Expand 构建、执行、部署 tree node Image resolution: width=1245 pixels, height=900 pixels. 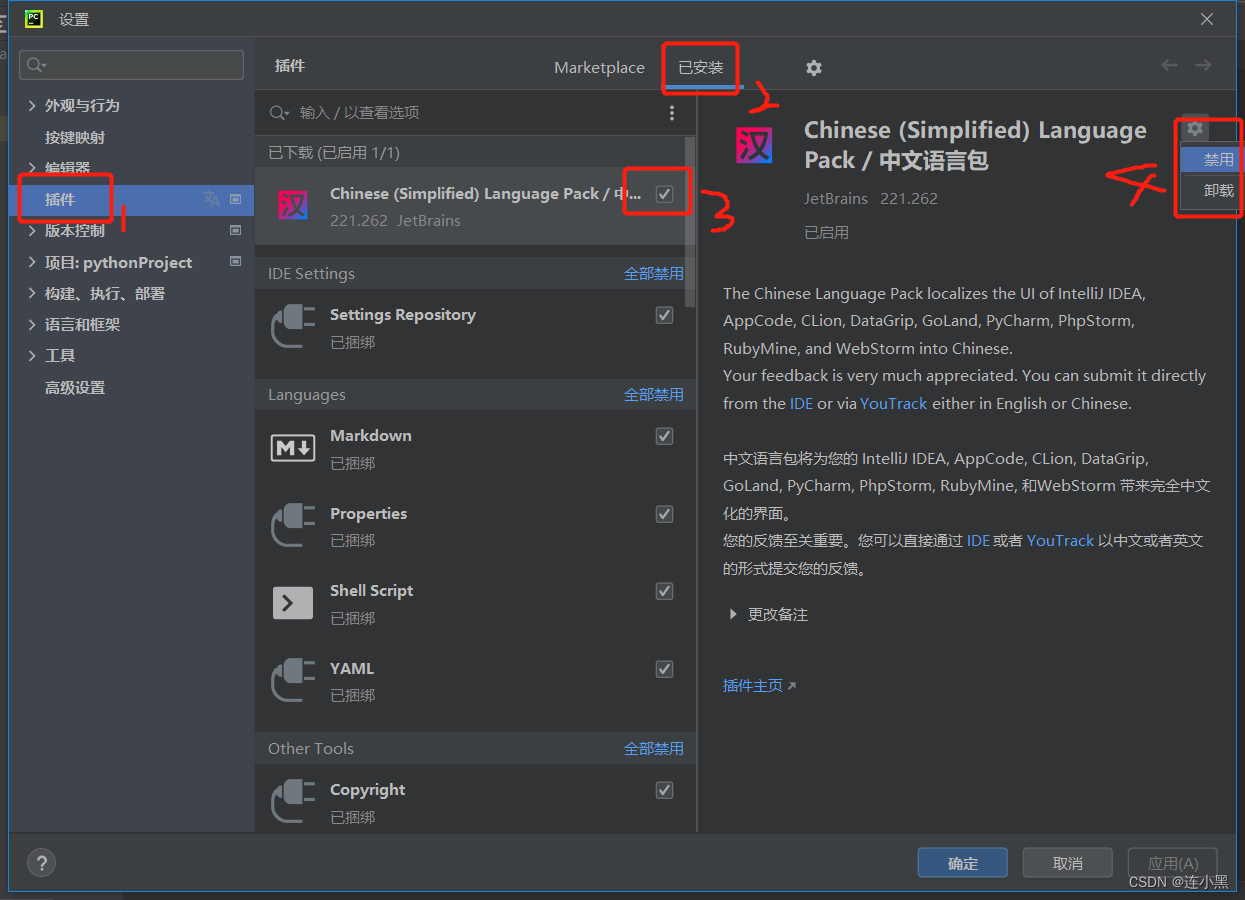pos(33,293)
